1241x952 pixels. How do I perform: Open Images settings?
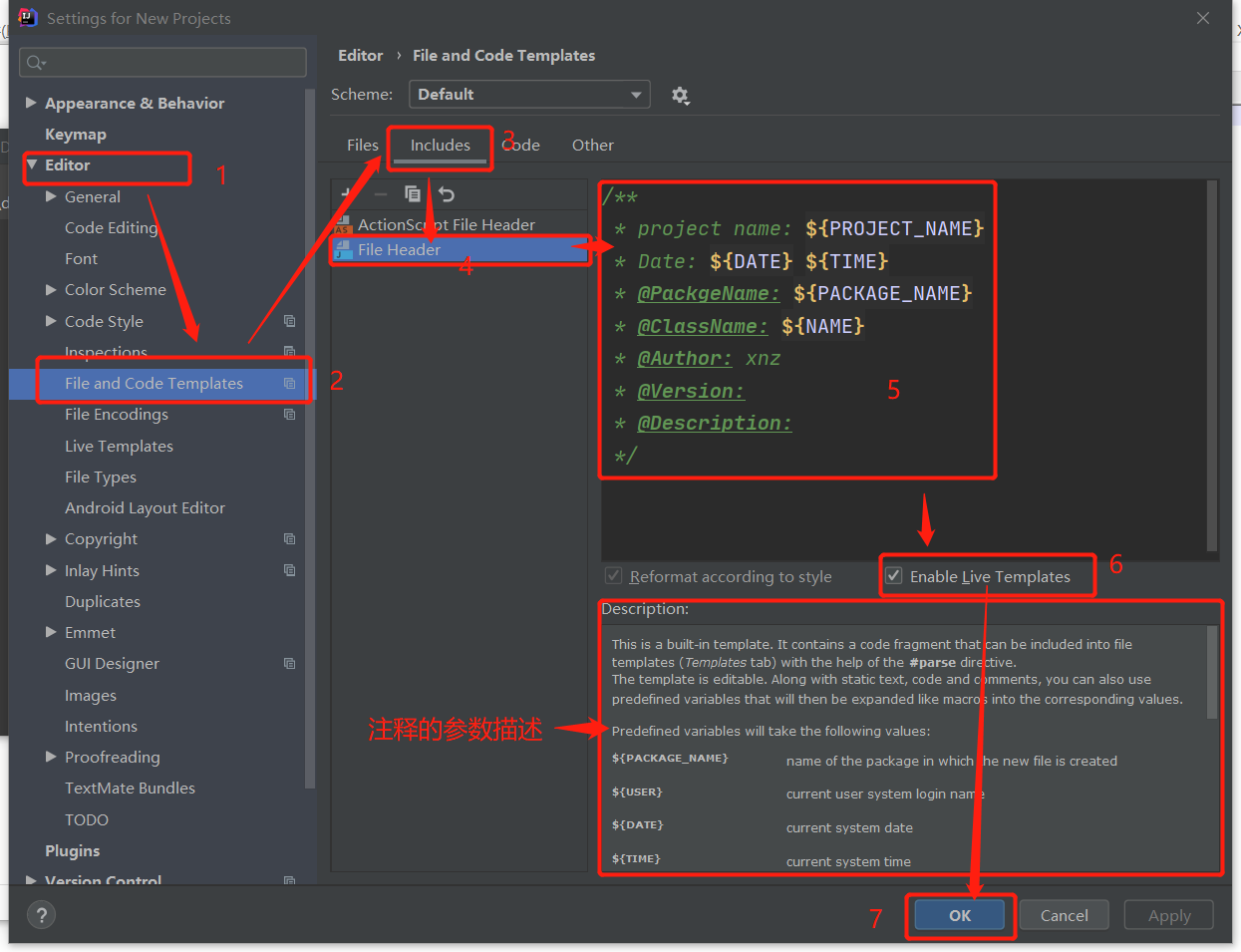click(90, 695)
